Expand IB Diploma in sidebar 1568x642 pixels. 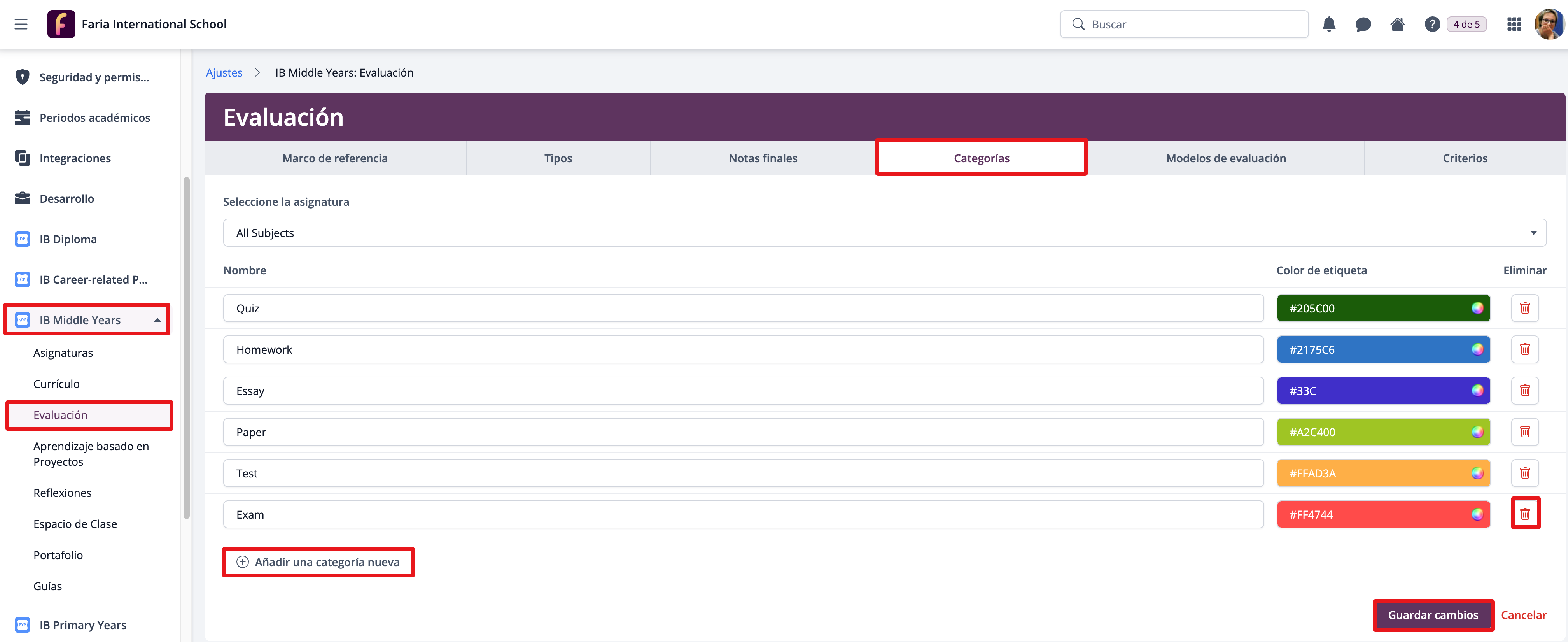point(68,239)
